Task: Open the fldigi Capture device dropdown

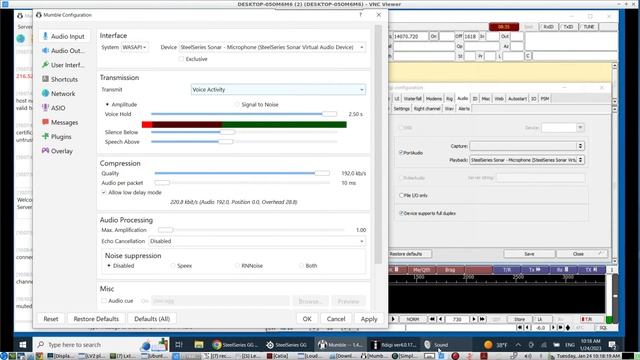Action: (527, 146)
